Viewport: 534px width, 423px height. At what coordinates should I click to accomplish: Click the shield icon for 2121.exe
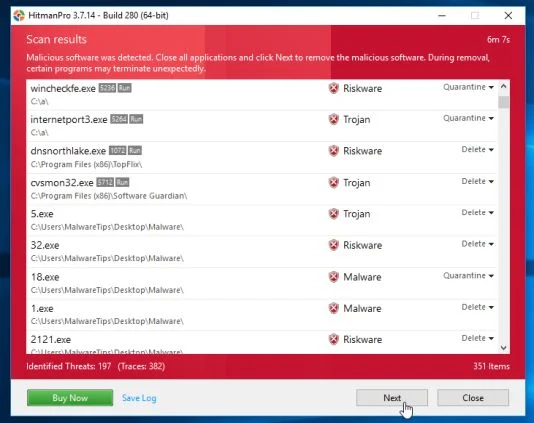tap(333, 339)
